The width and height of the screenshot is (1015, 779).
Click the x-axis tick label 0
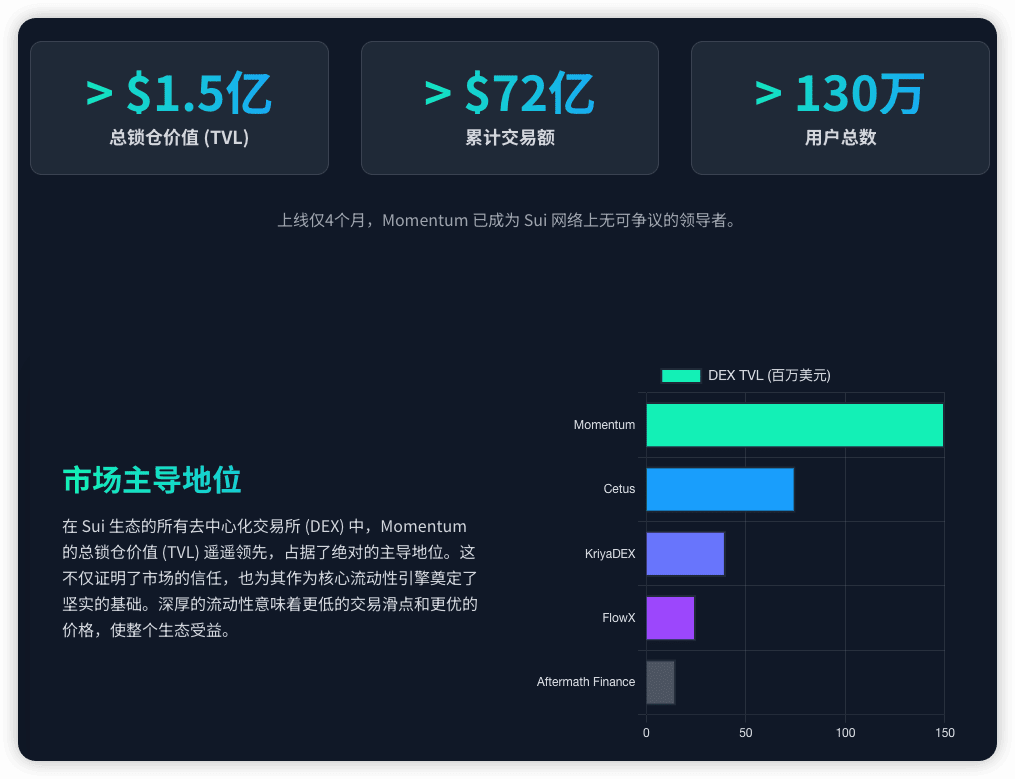pyautogui.click(x=646, y=732)
